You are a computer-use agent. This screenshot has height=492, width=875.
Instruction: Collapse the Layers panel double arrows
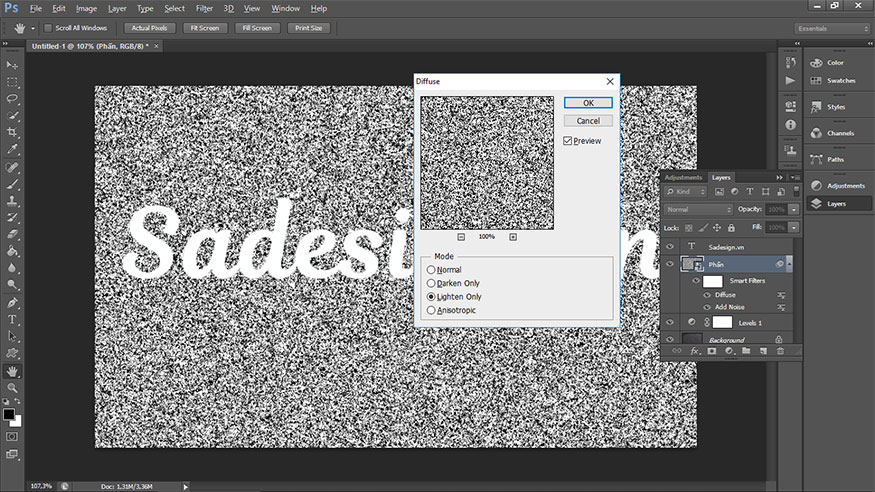(x=779, y=177)
